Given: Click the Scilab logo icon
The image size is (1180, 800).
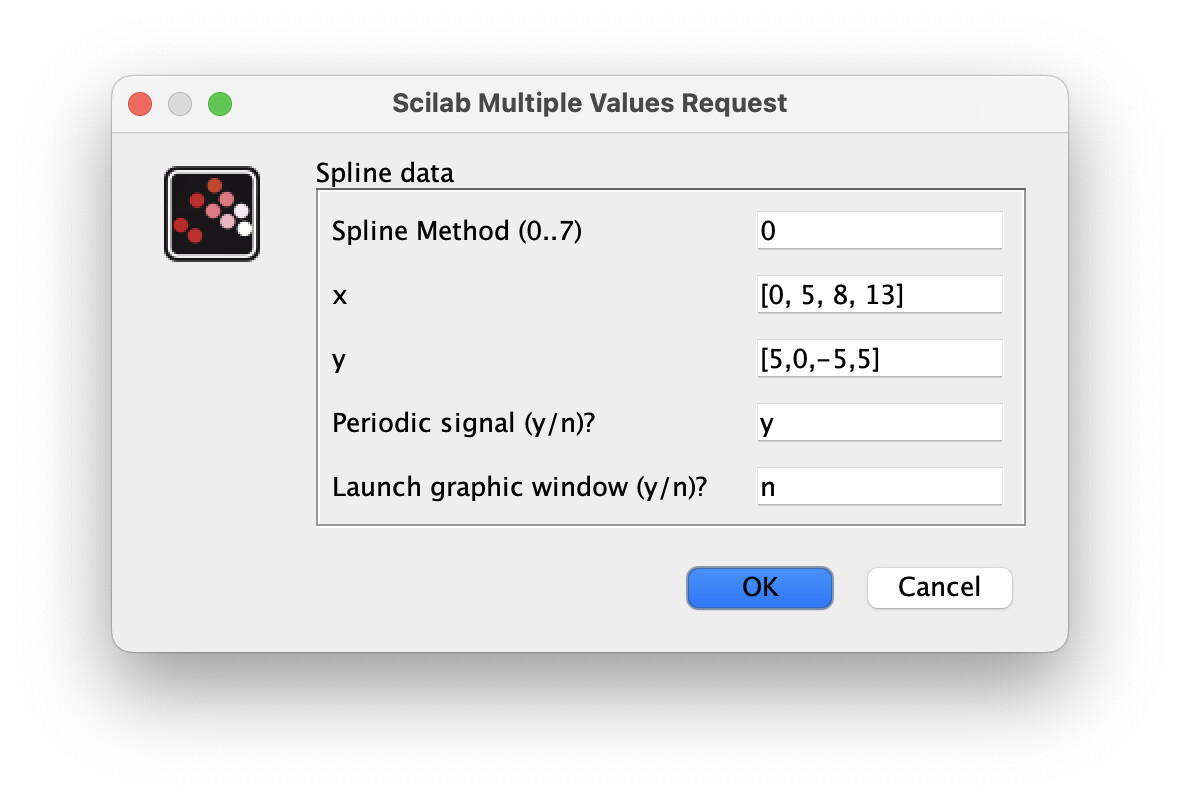Looking at the screenshot, I should coord(212,214).
